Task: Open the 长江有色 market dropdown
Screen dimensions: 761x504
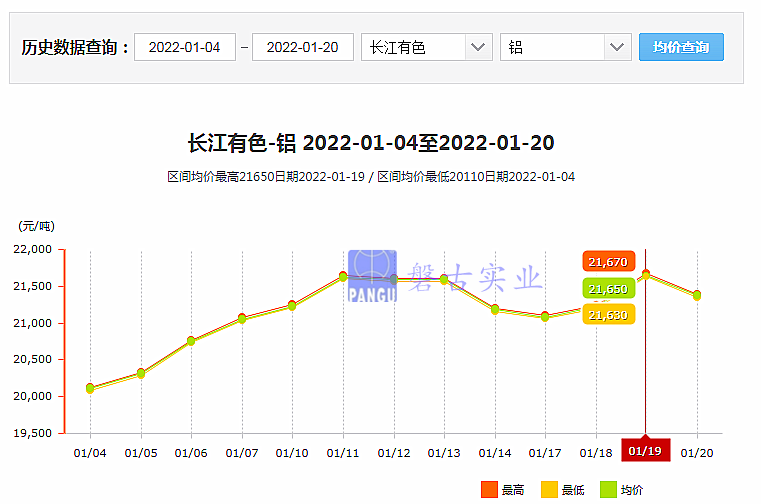Action: pyautogui.click(x=427, y=47)
